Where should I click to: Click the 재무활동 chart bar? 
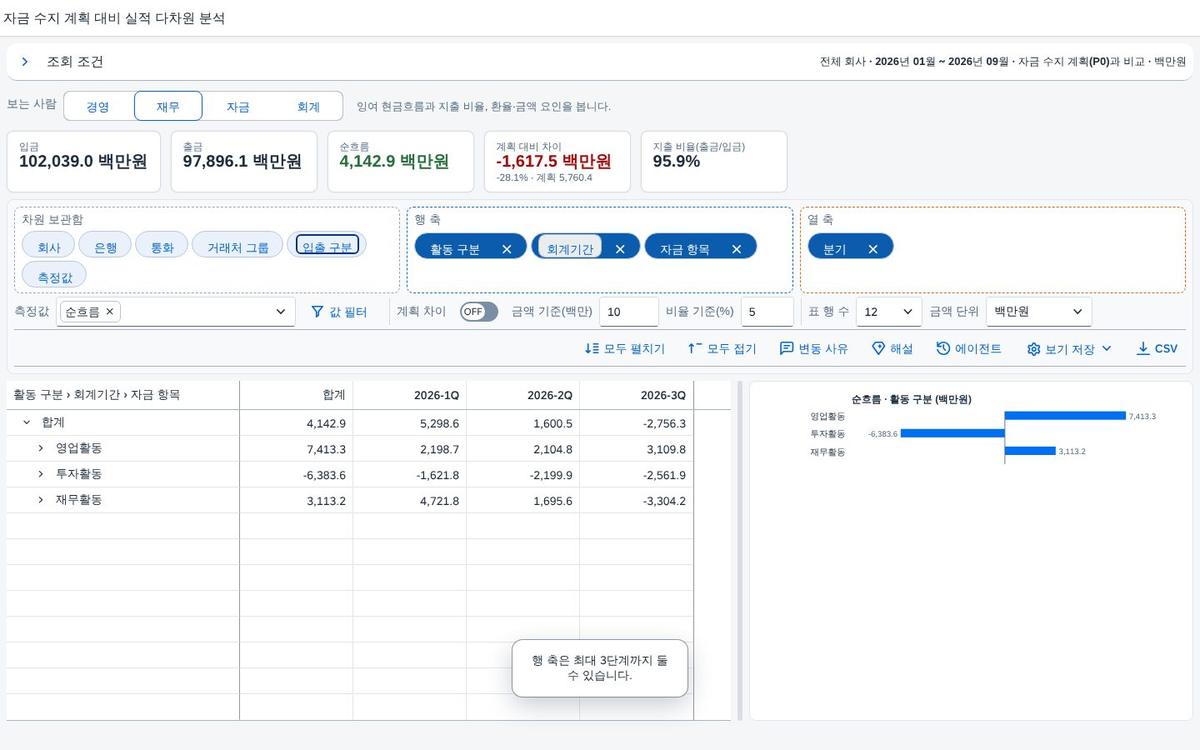(x=1030, y=451)
